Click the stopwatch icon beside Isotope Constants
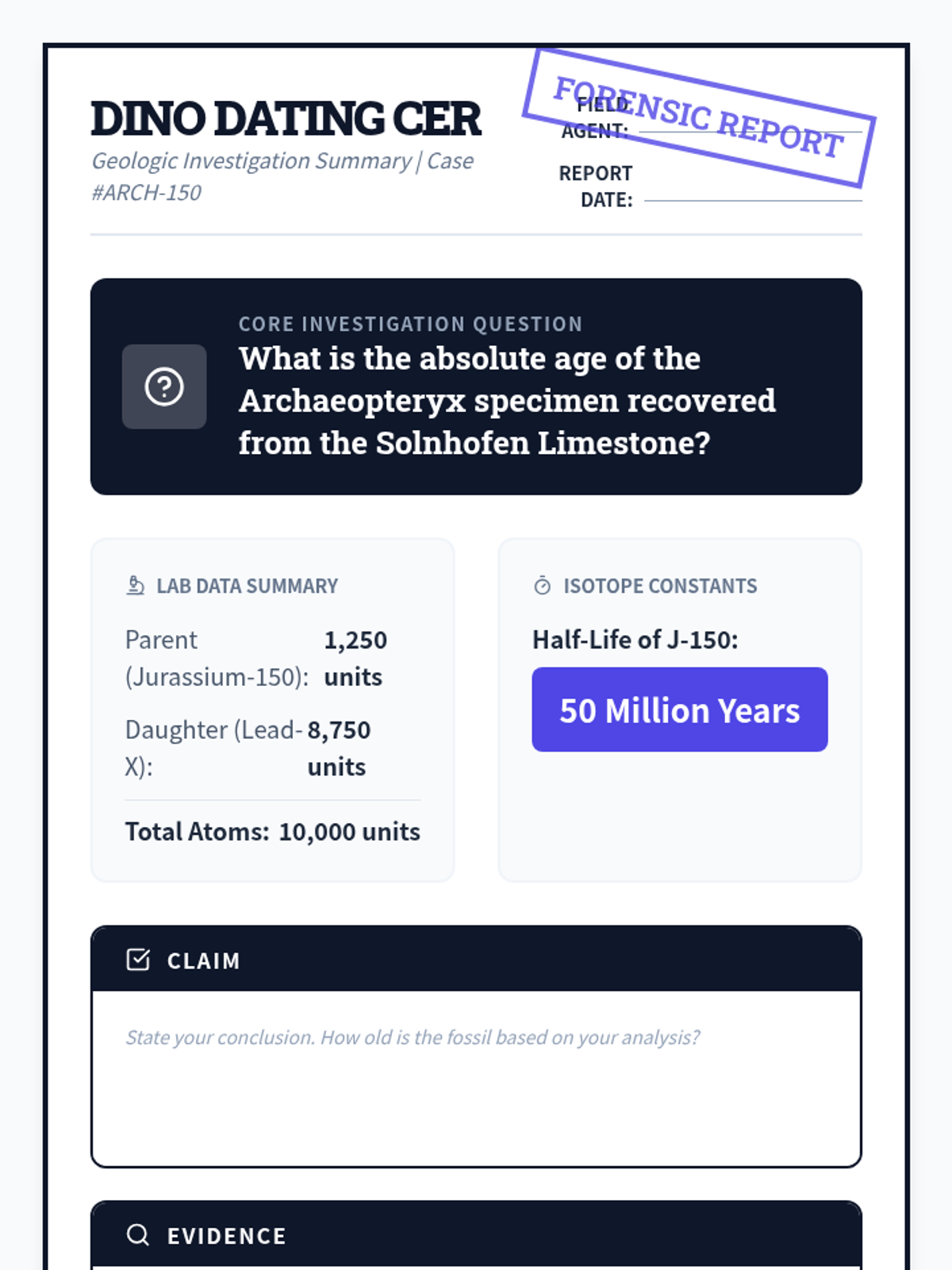The width and height of the screenshot is (952, 1270). click(x=543, y=586)
